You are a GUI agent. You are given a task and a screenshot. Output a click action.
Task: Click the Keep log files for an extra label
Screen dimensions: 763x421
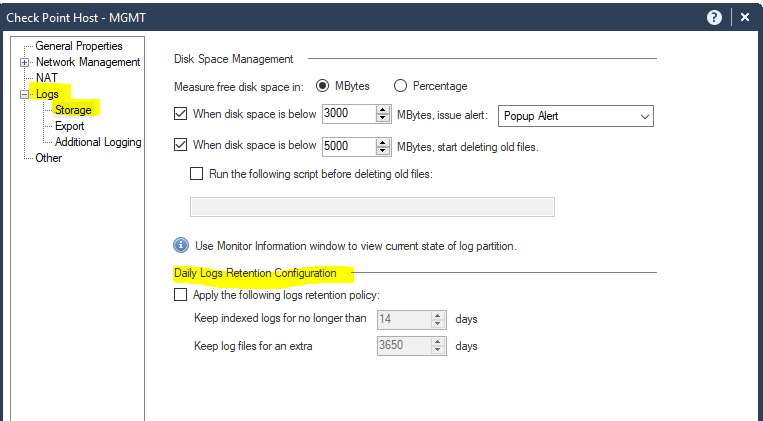click(x=253, y=346)
